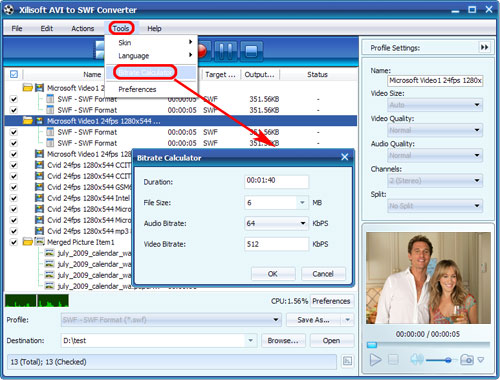The width and height of the screenshot is (500, 380).
Task: Click the stop conversion toolbar button
Action: [251, 51]
